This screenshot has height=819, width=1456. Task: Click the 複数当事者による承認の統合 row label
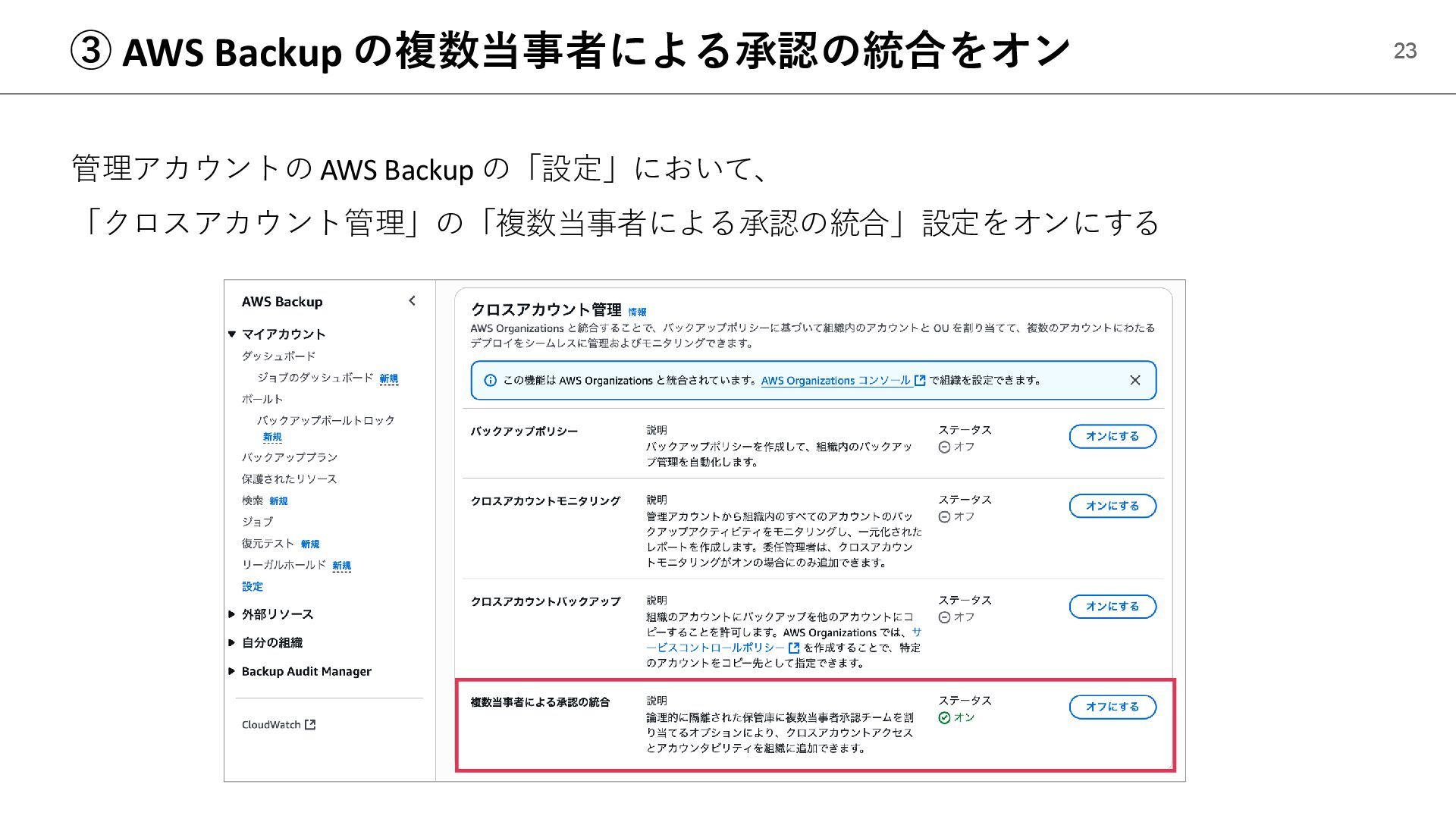[x=540, y=702]
